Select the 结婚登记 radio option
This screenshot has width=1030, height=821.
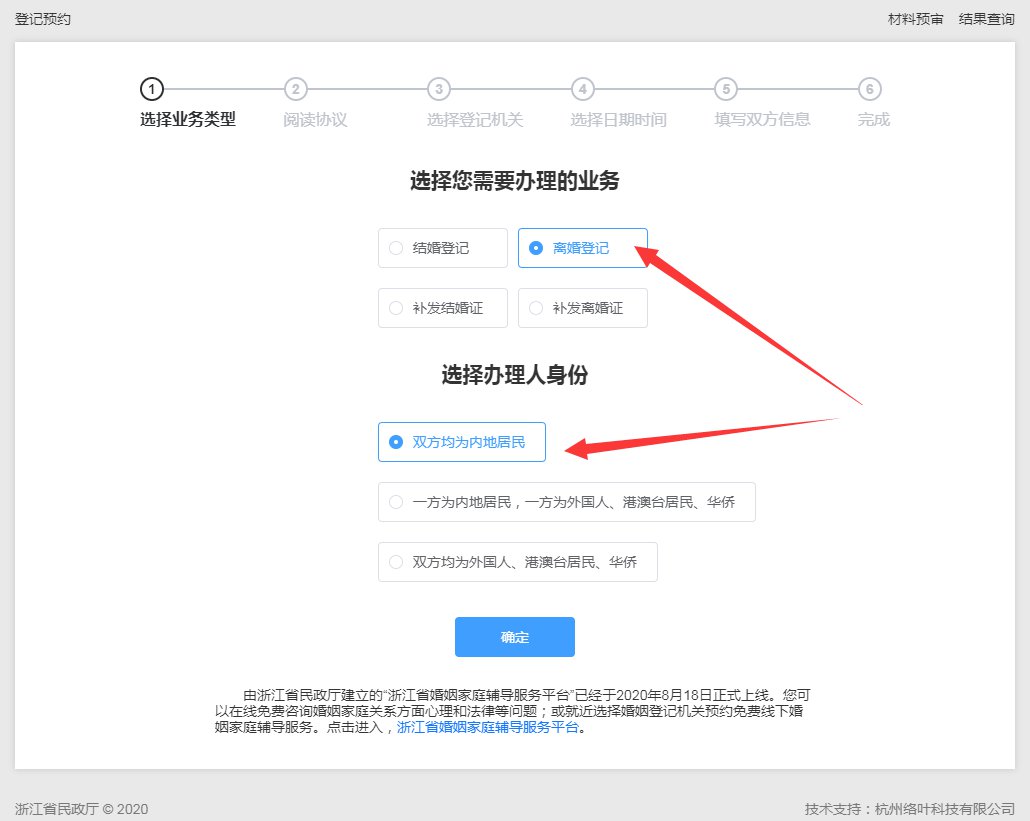click(x=442, y=248)
